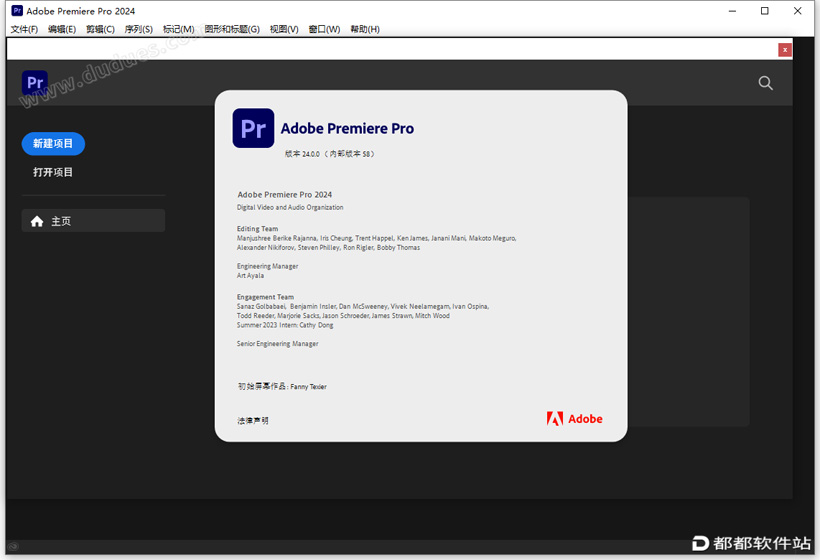The image size is (820, 560).
Task: Close the panel with red x button
Action: (785, 50)
